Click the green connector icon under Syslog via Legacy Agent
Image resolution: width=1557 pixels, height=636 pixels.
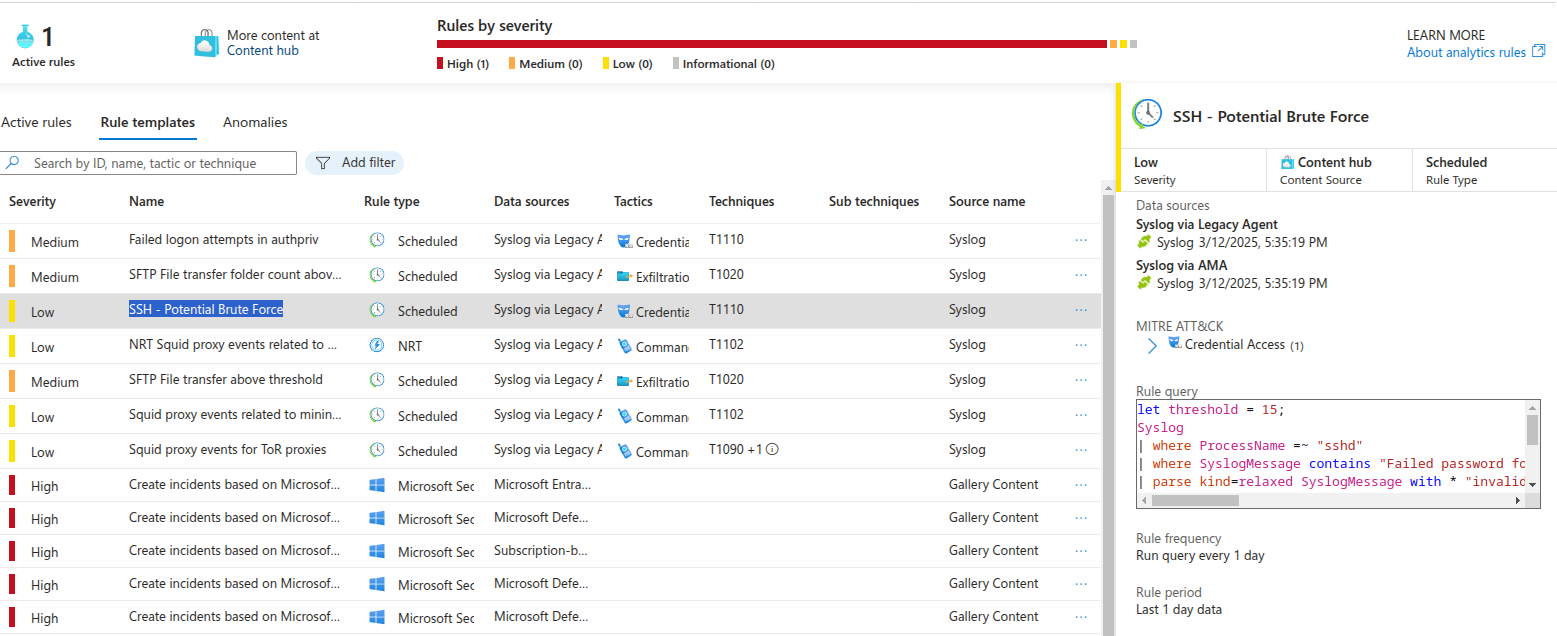click(x=1145, y=242)
